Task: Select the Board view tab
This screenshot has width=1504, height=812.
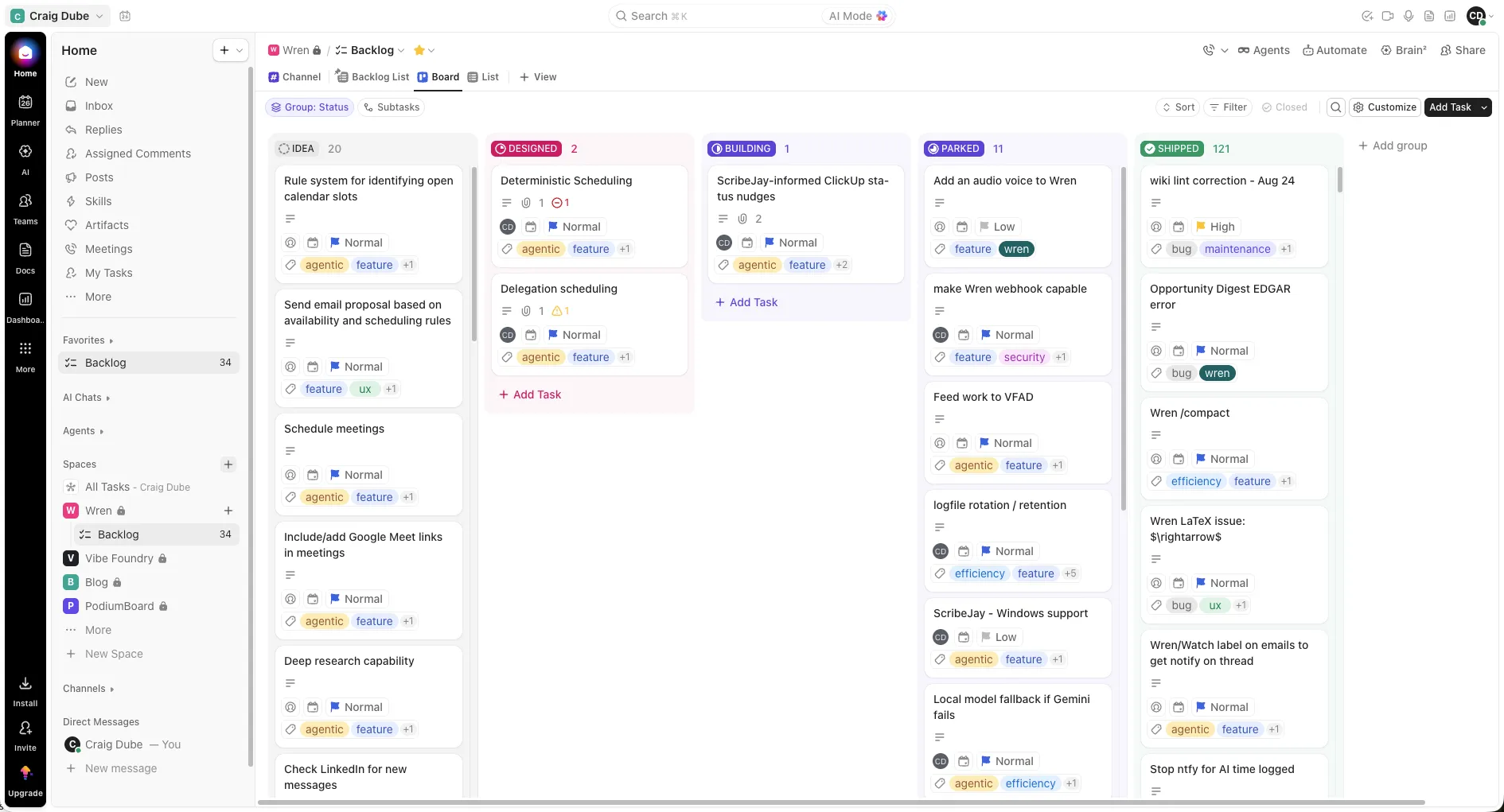Action: pos(438,77)
